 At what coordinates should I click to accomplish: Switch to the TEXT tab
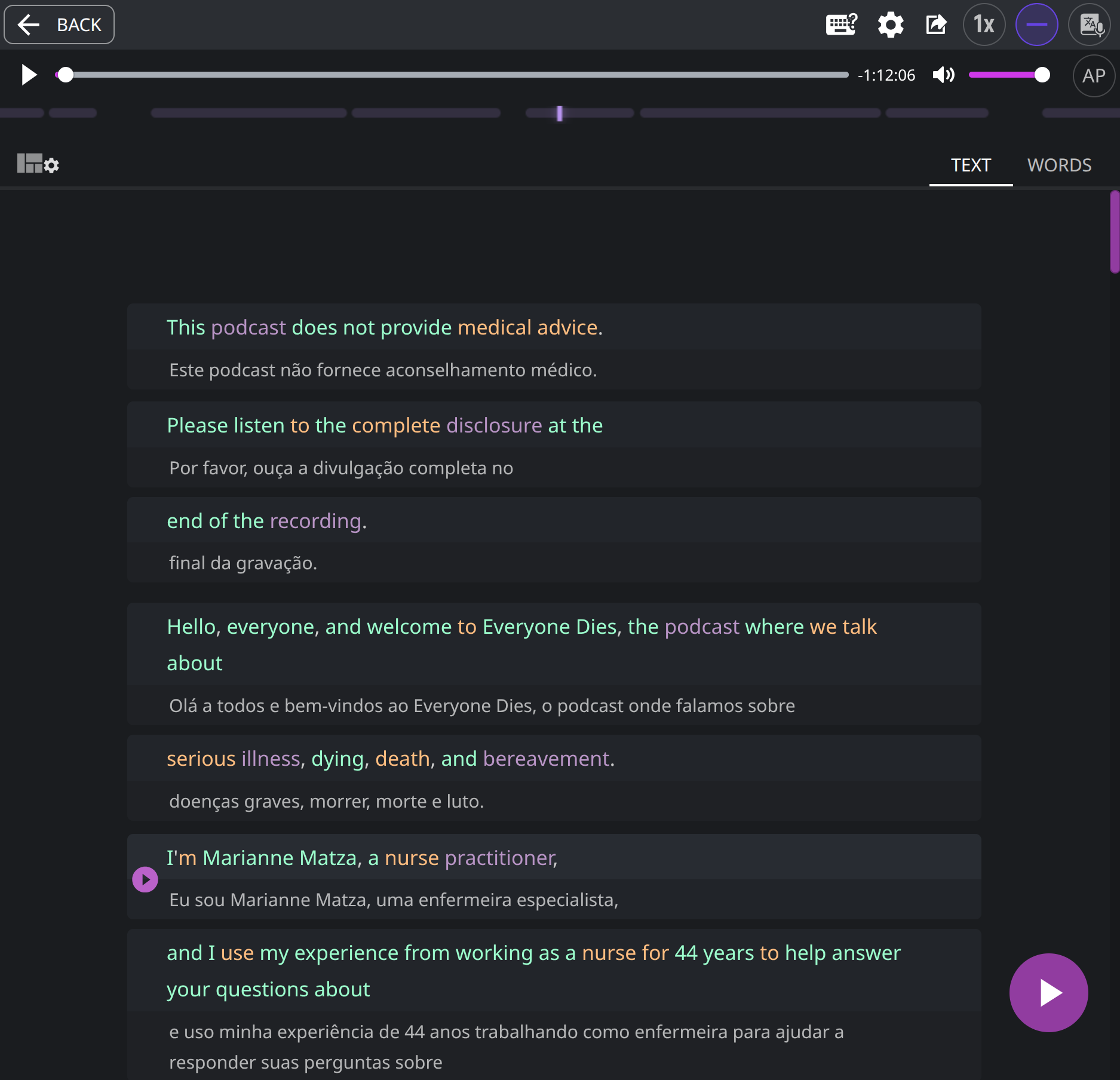971,165
